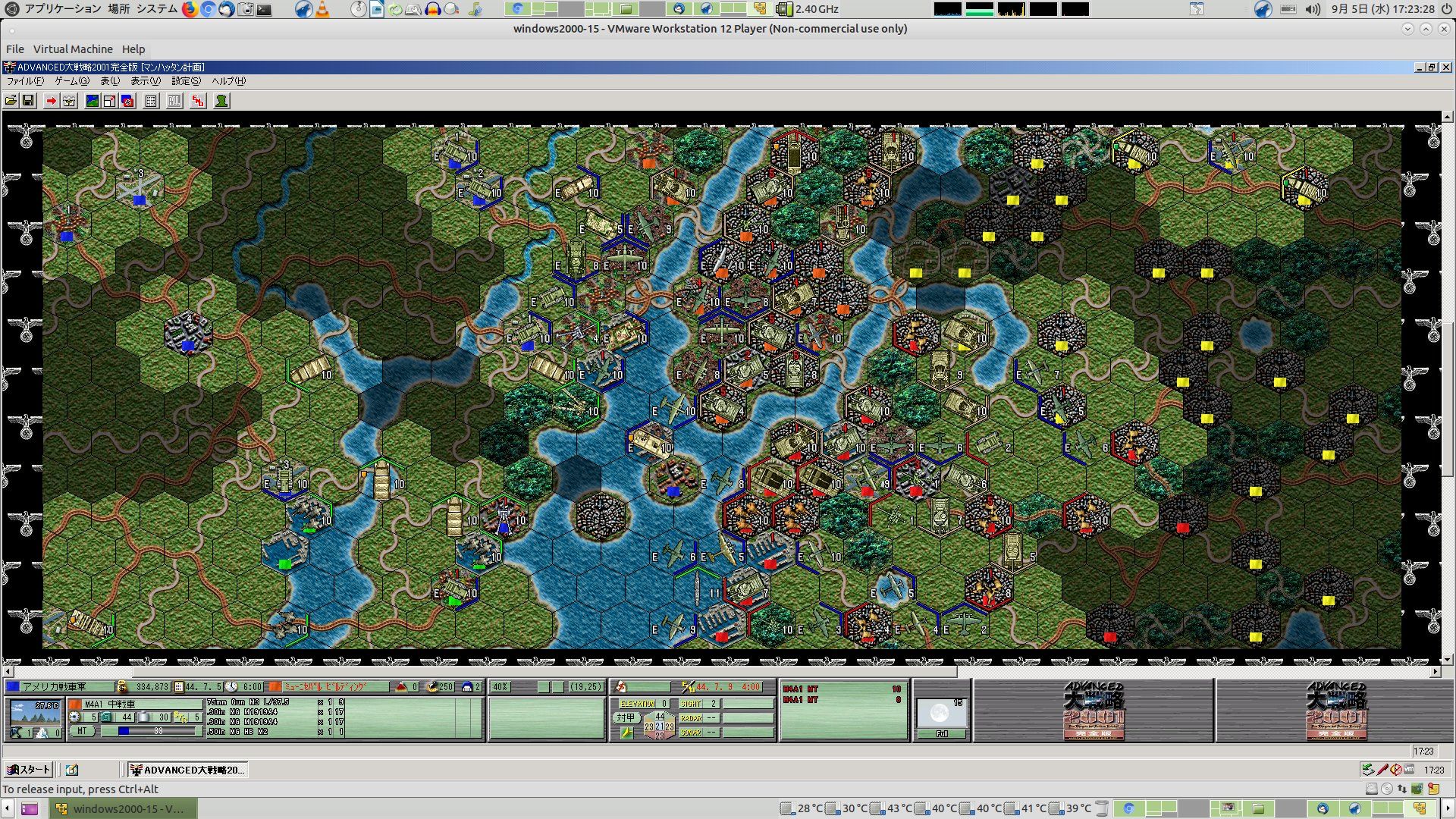Click the toolbar icon right of the red arrow
1456x819 pixels.
[x=69, y=101]
